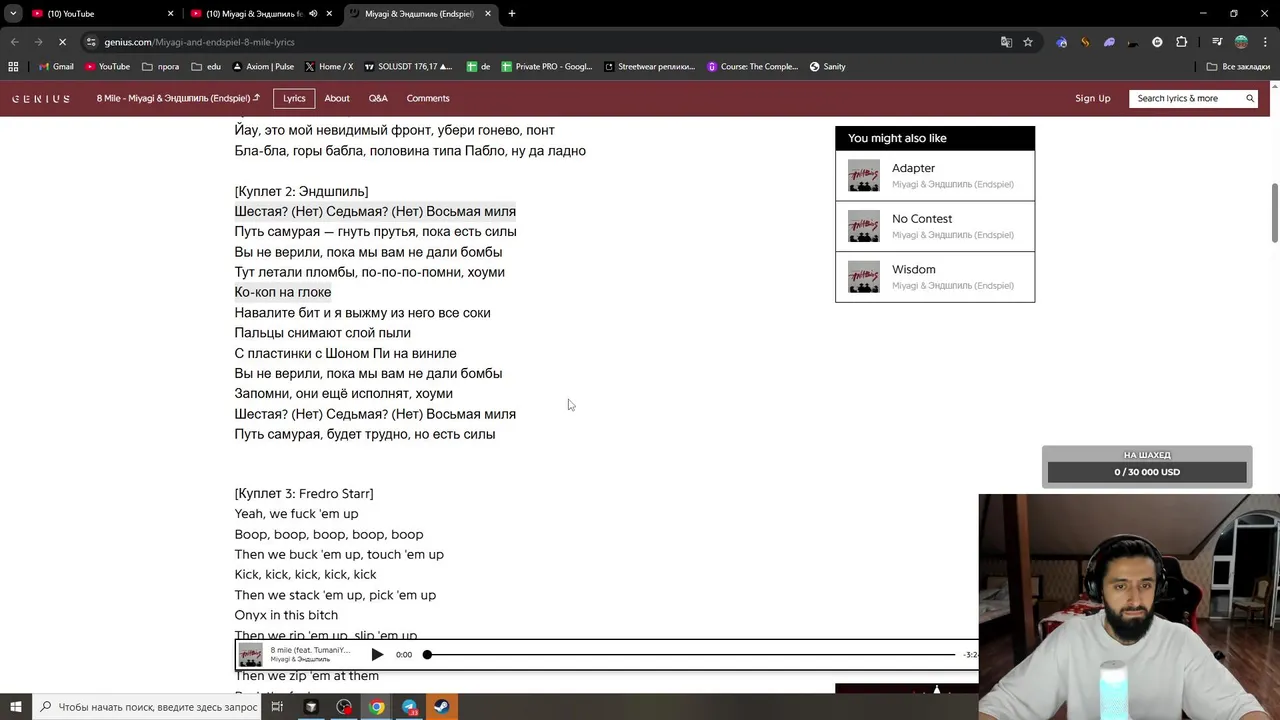Click the search magnifier icon in Genius
This screenshot has width=1280, height=720.
(1250, 98)
